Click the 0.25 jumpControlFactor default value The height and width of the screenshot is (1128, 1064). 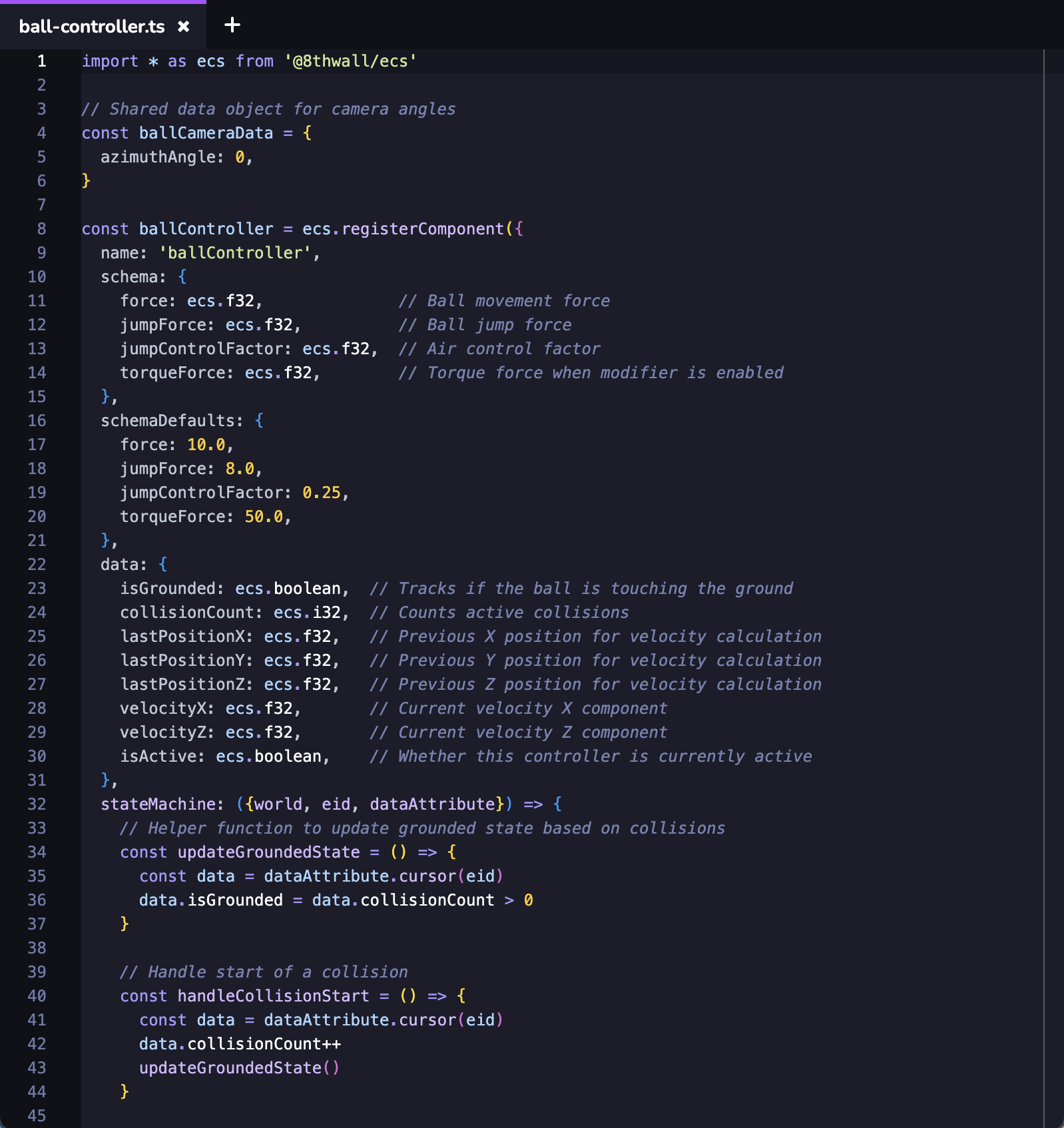(321, 493)
